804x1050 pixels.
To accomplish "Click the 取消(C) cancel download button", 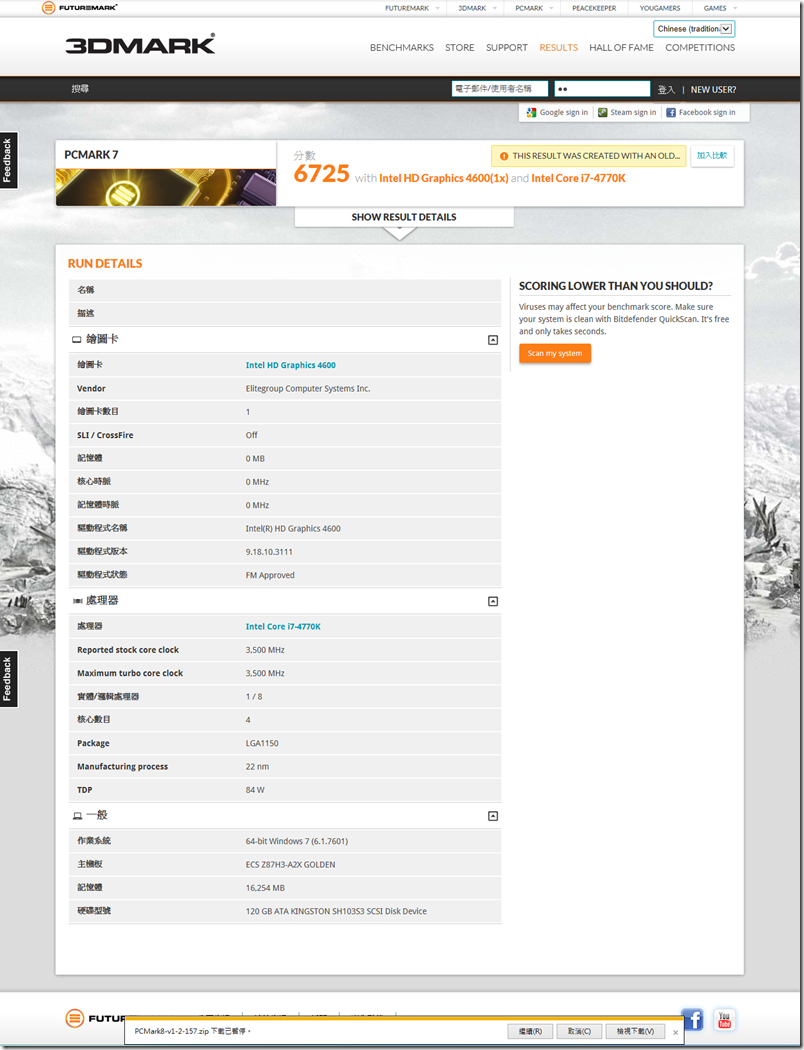I will point(579,1031).
